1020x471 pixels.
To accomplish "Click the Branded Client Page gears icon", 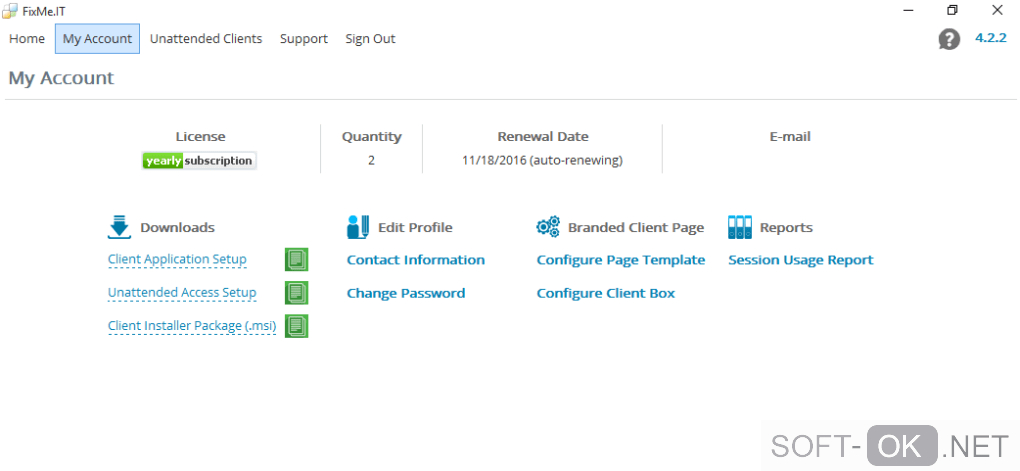I will [x=548, y=227].
